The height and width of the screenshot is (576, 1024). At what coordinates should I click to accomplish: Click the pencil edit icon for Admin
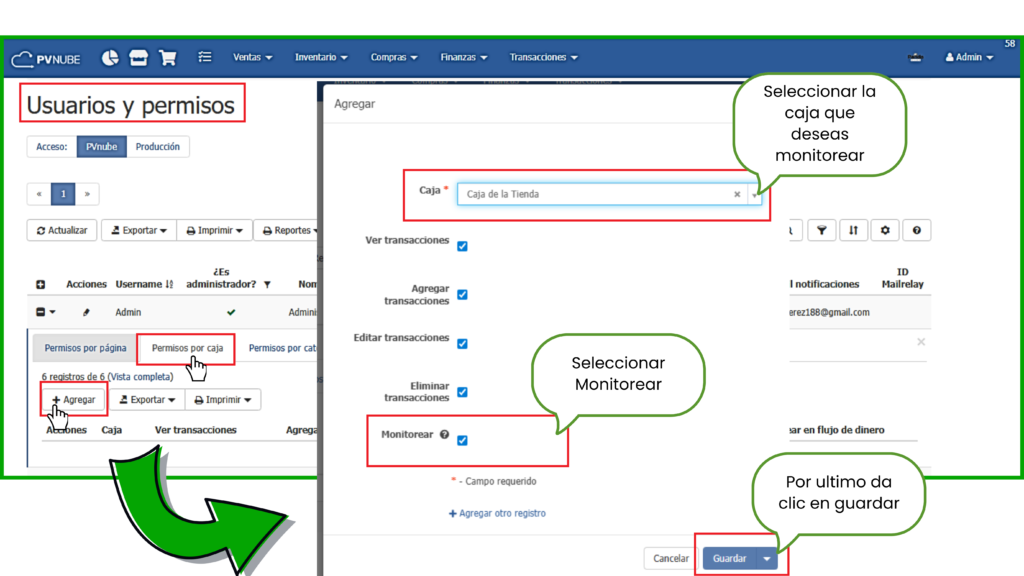[86, 312]
